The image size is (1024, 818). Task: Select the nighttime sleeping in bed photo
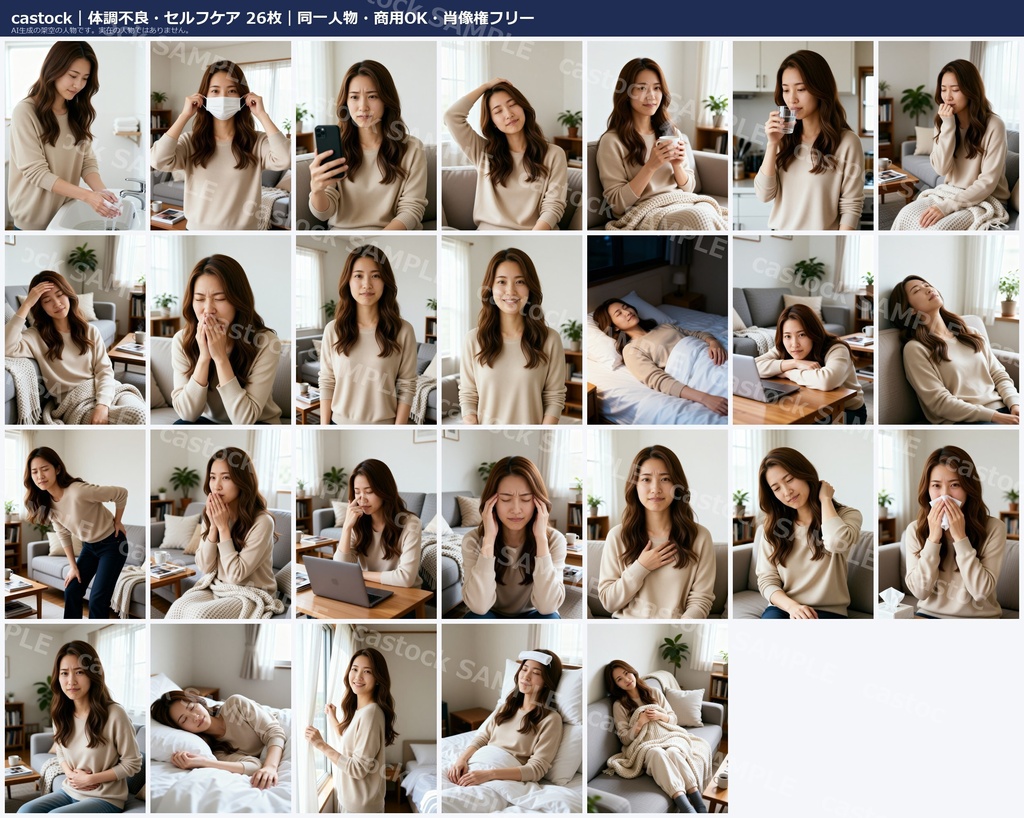tap(657, 330)
